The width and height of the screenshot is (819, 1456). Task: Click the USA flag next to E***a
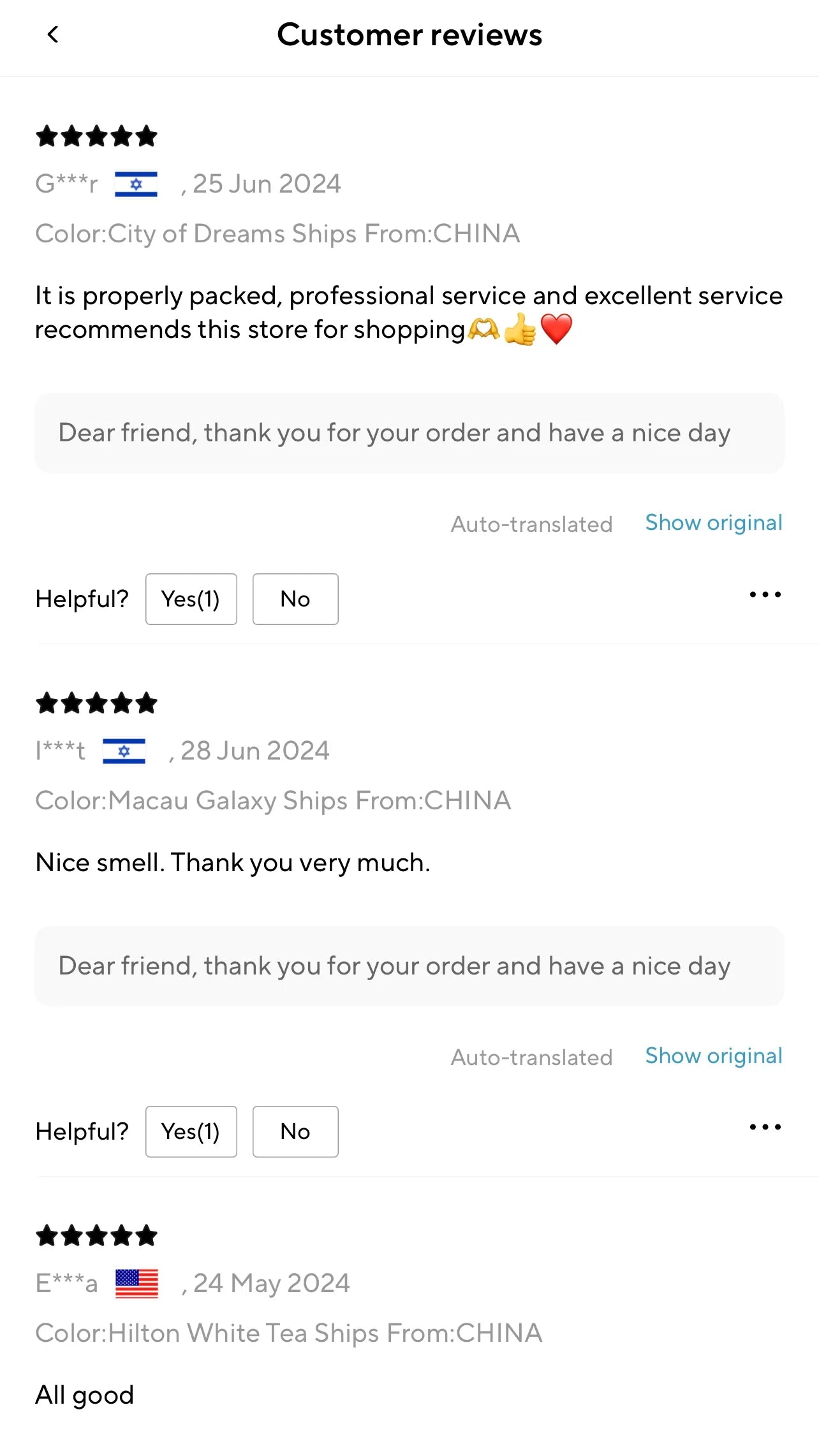pyautogui.click(x=136, y=1283)
